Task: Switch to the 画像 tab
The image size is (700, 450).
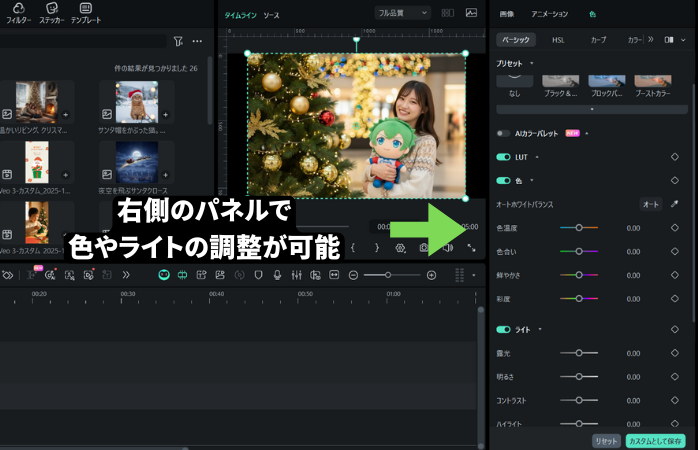Action: click(507, 14)
